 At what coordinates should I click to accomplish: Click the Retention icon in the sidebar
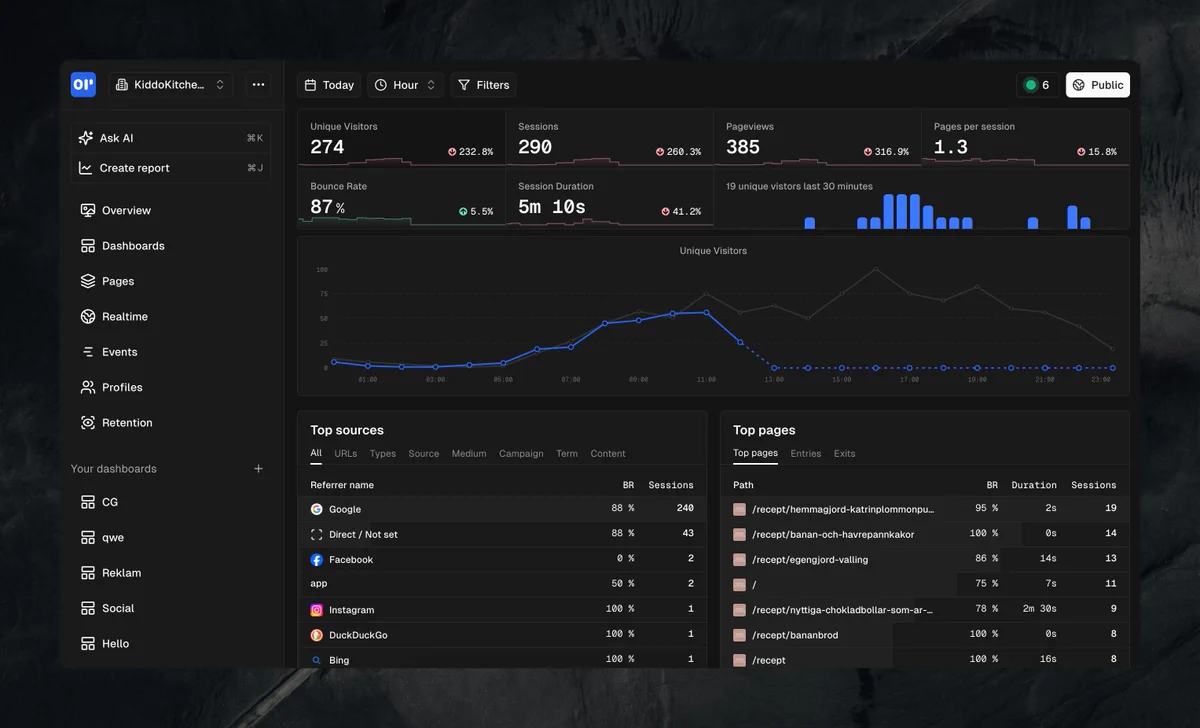[88, 423]
